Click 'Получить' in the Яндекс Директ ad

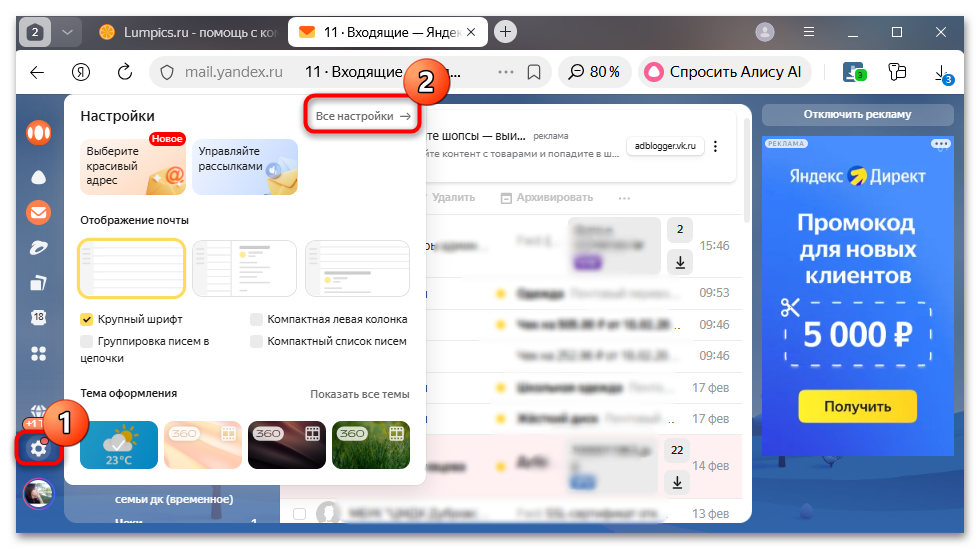click(858, 406)
